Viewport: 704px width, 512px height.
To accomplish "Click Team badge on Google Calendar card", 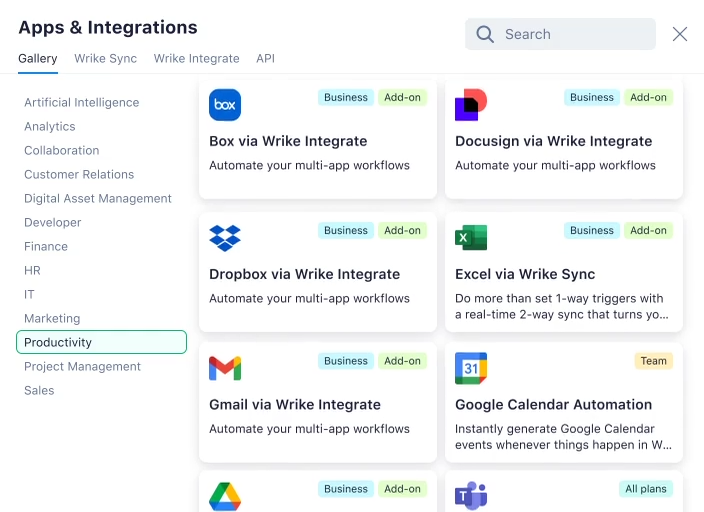I will tap(653, 361).
